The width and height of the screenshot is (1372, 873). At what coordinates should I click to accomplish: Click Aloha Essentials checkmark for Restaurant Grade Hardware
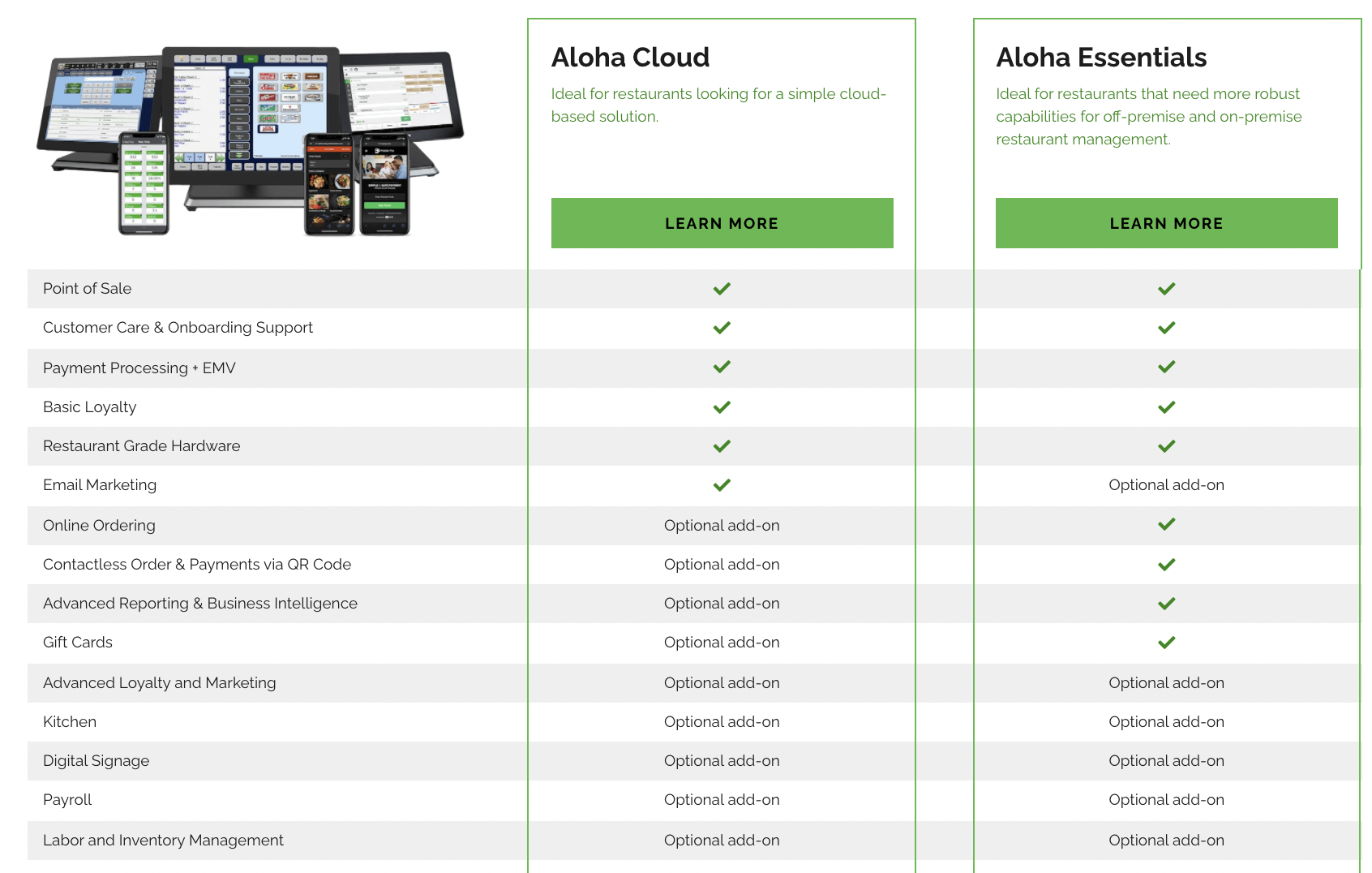[1166, 446]
